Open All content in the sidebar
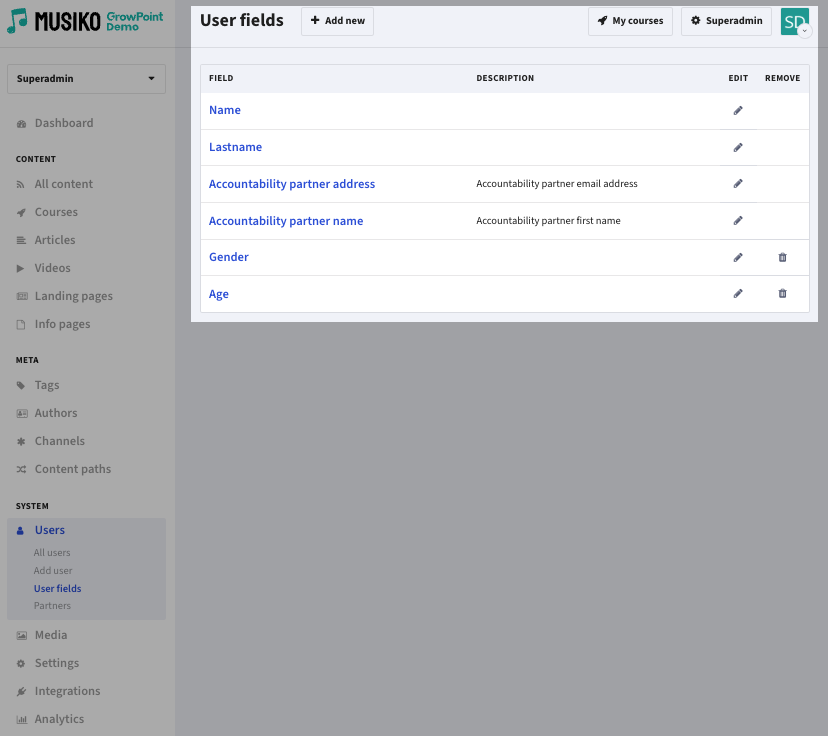The height and width of the screenshot is (736, 828). (x=63, y=184)
